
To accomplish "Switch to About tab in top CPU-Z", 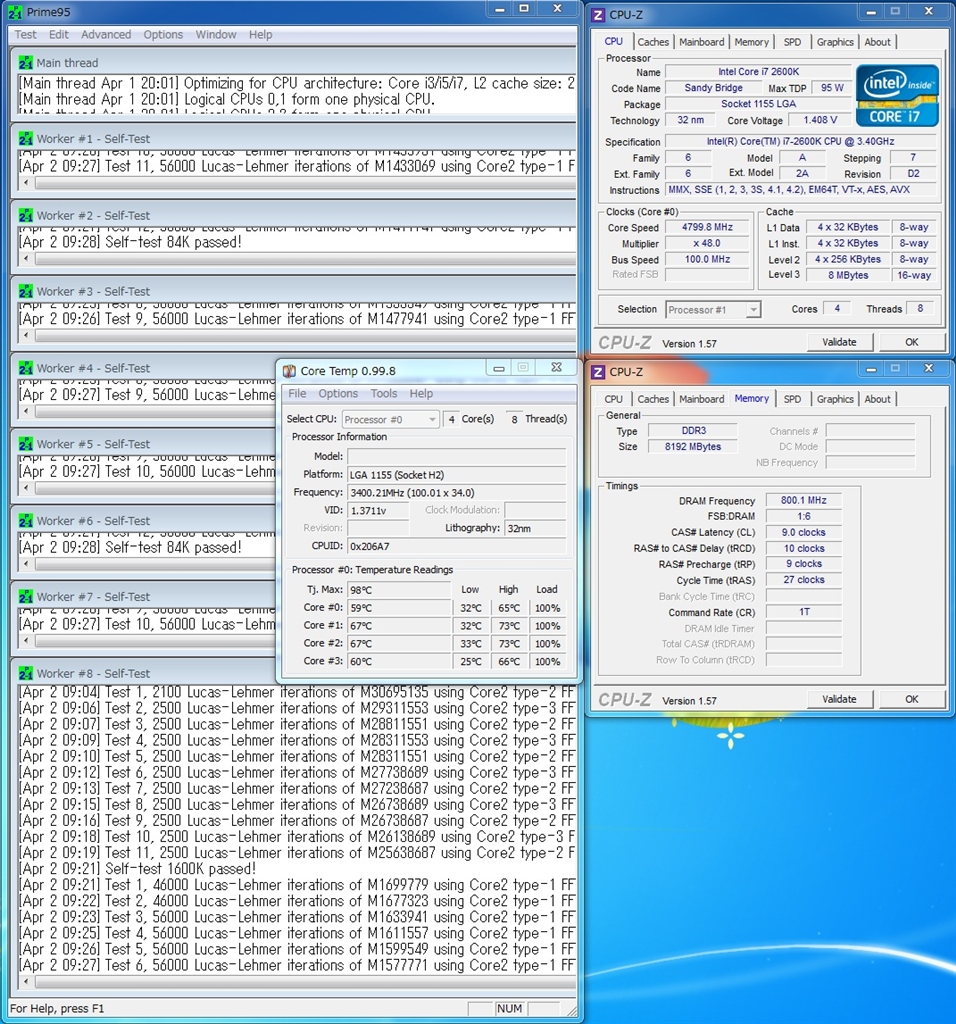I will pyautogui.click(x=878, y=42).
